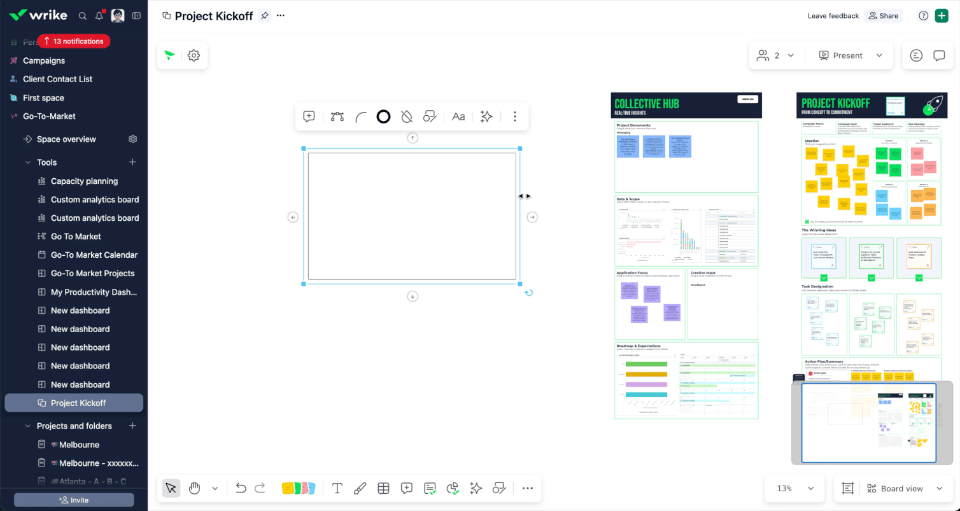Click the minimap navigator thumbnail

[x=872, y=422]
